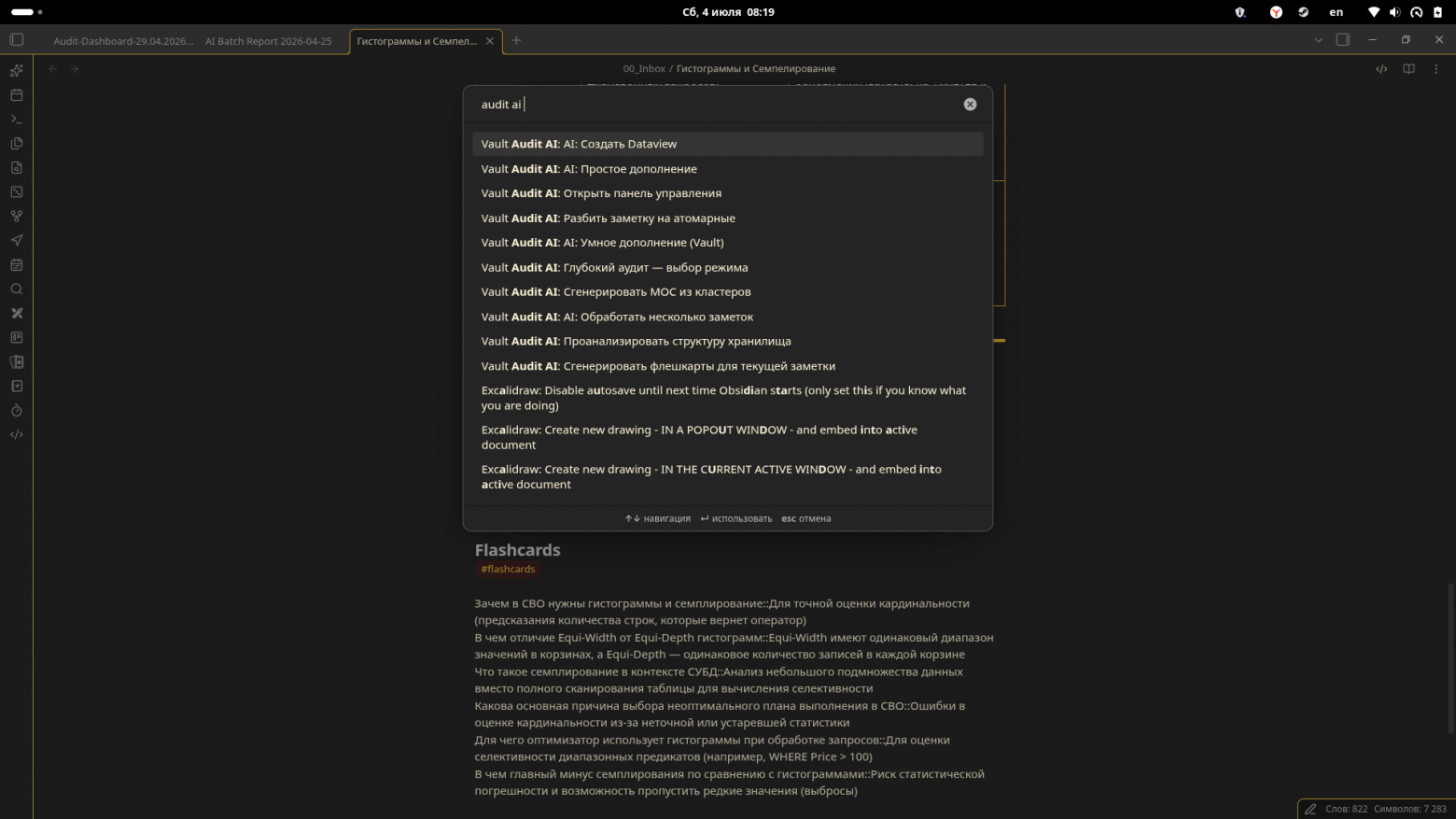Expand the tab list dropdown chevron

click(1318, 40)
